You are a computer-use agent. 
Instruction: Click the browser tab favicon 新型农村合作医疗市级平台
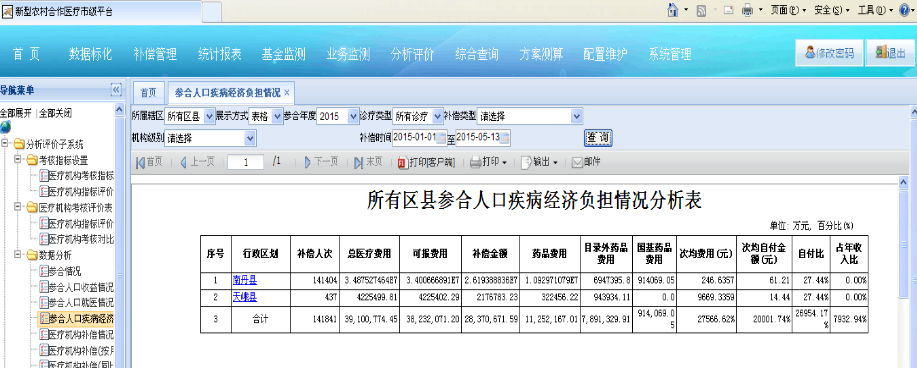click(8, 11)
